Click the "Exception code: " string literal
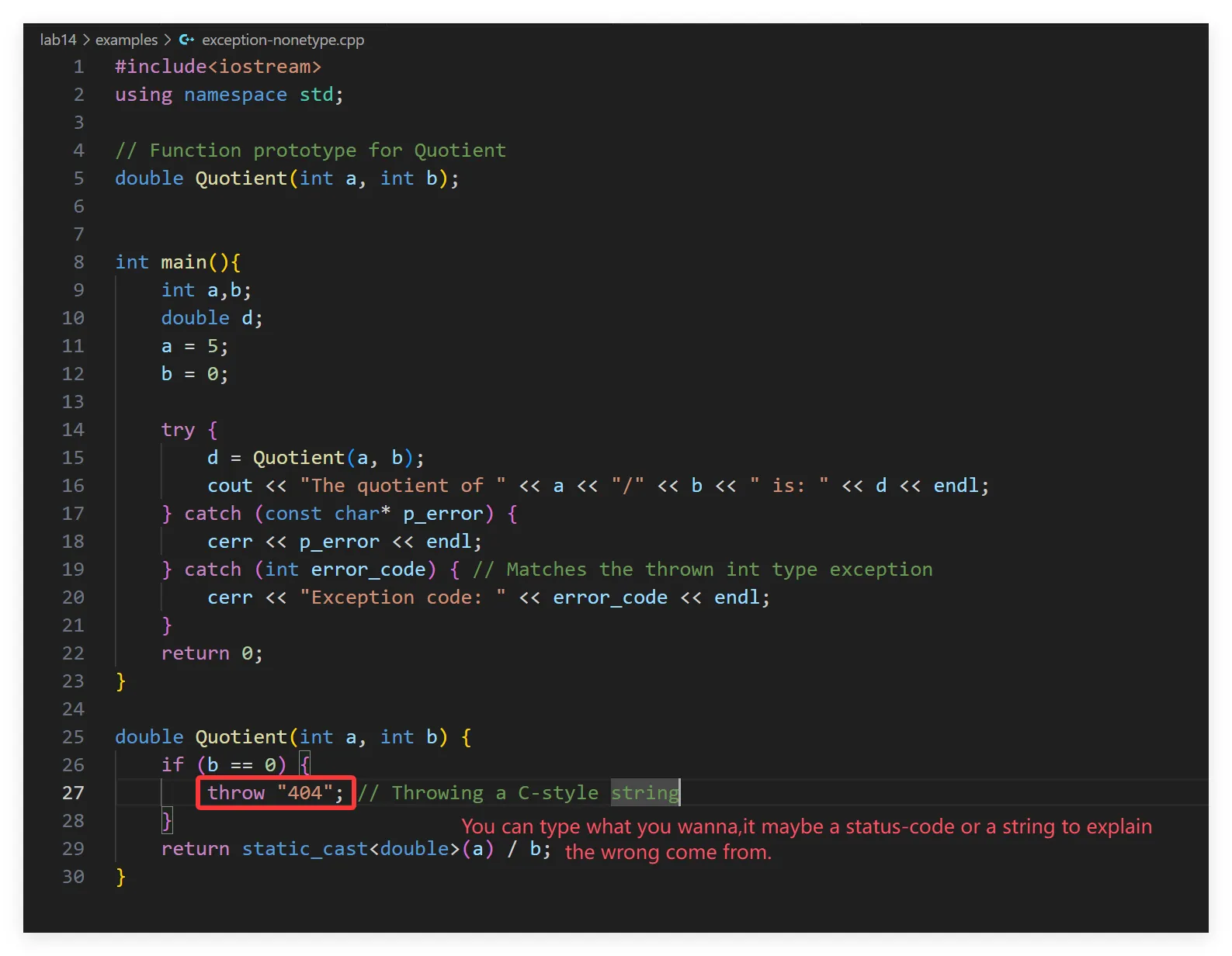Screen dimensions: 1232x956 [403, 597]
